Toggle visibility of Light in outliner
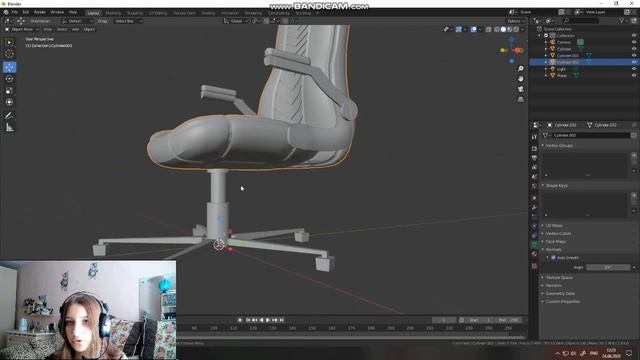 click(634, 69)
